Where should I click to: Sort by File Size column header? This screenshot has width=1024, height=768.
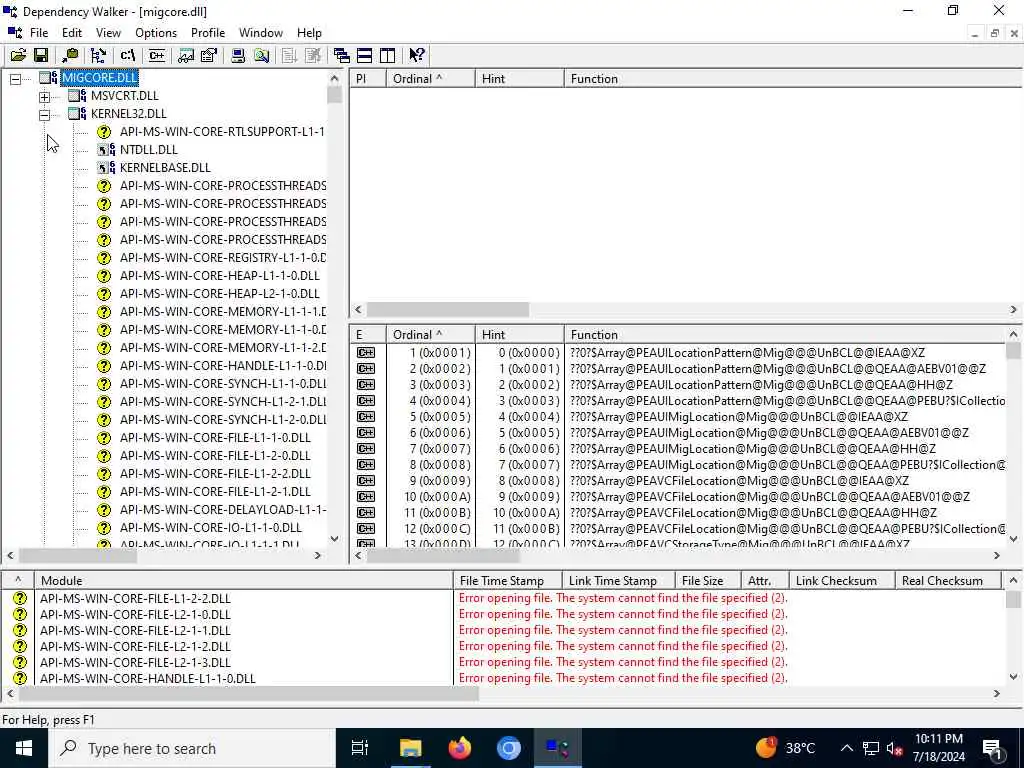708,581
